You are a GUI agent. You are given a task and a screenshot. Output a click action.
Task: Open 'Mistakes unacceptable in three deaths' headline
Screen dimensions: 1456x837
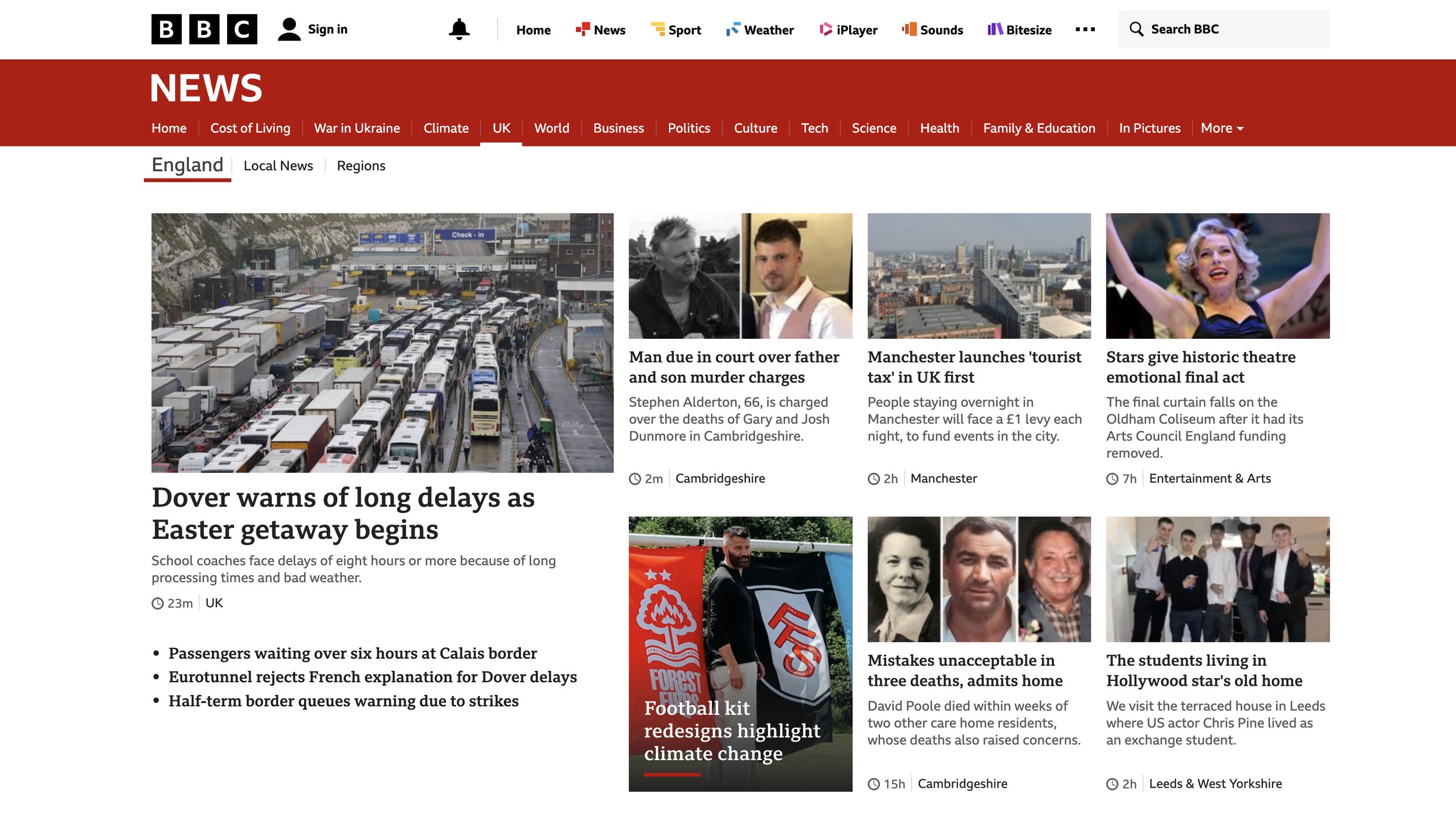click(965, 671)
